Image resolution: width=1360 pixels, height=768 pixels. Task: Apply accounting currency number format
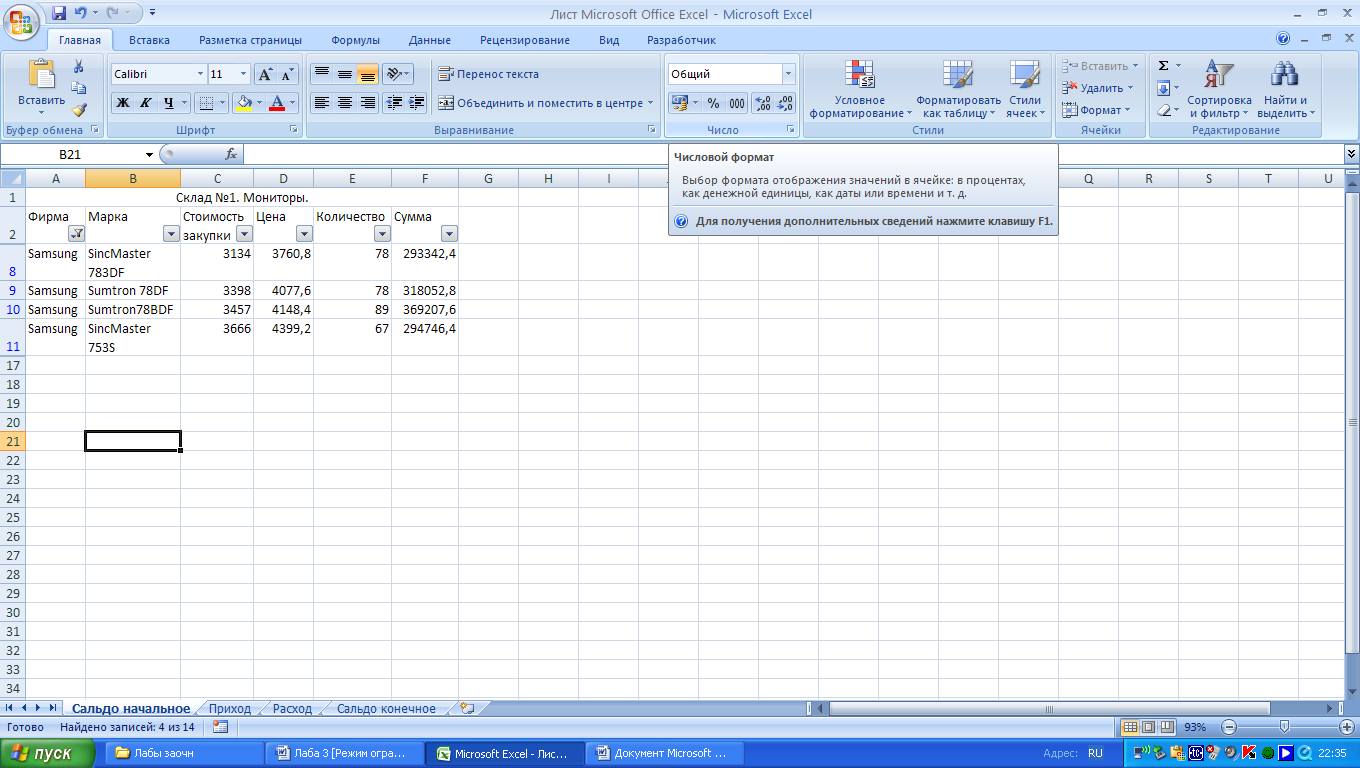coord(680,103)
